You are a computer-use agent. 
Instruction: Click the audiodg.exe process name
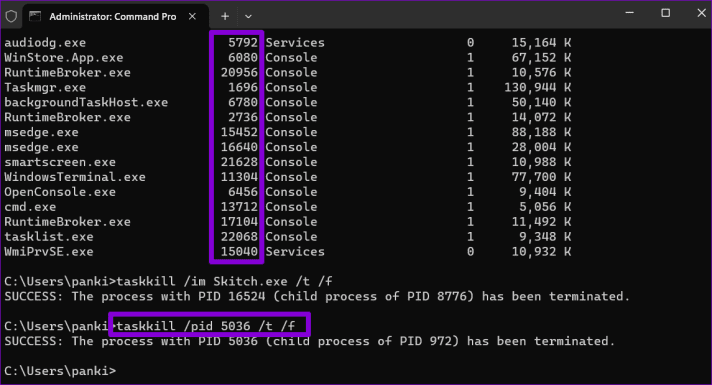tap(45, 43)
